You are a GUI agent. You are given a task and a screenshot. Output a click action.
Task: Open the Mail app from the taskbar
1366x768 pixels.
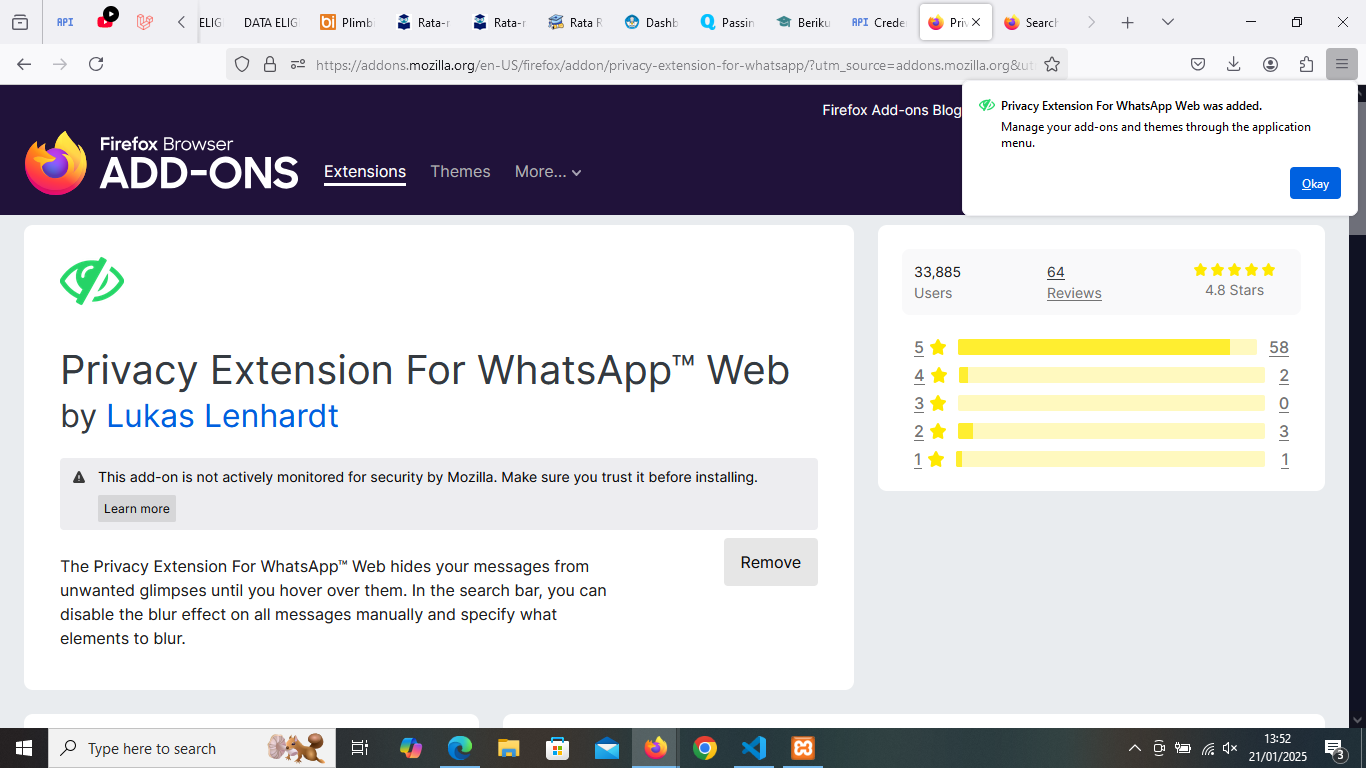pyautogui.click(x=607, y=748)
